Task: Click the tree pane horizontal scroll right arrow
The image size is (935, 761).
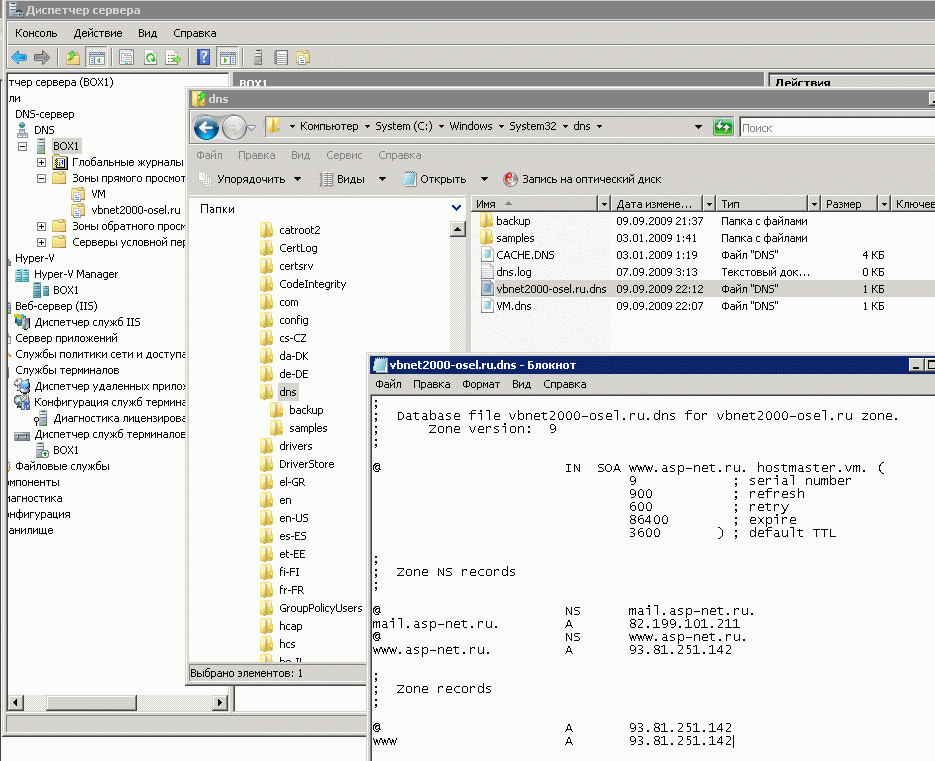Action: click(x=220, y=703)
